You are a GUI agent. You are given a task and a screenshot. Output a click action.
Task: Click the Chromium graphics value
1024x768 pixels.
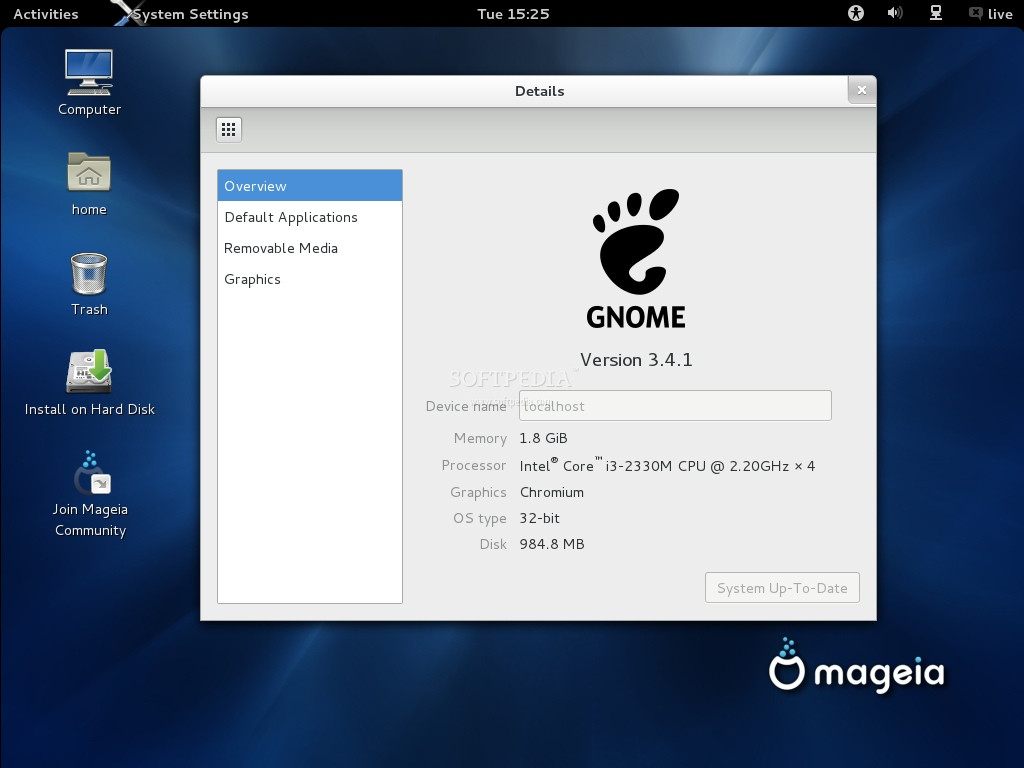tap(552, 492)
